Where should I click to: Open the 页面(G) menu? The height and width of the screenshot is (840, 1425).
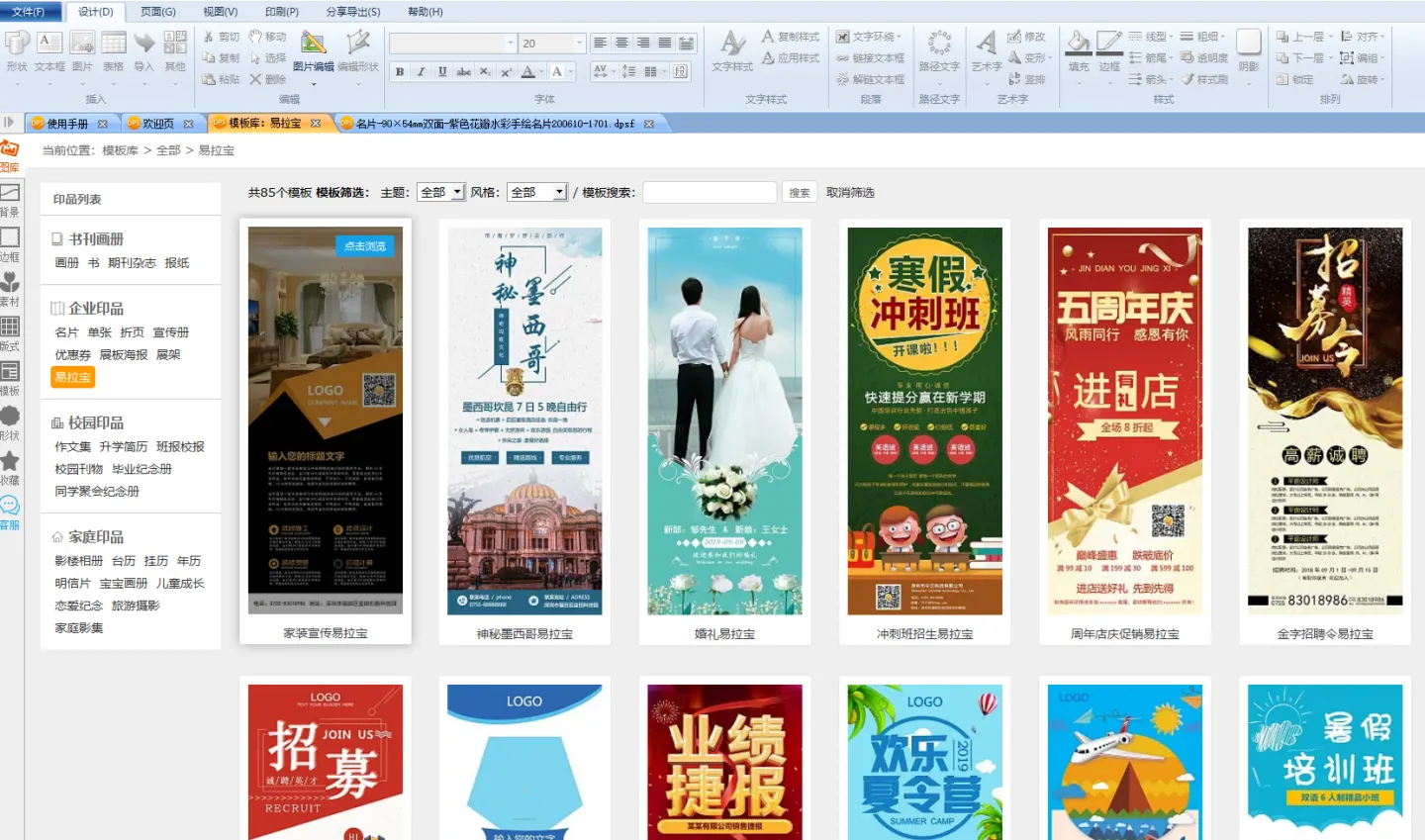click(157, 12)
